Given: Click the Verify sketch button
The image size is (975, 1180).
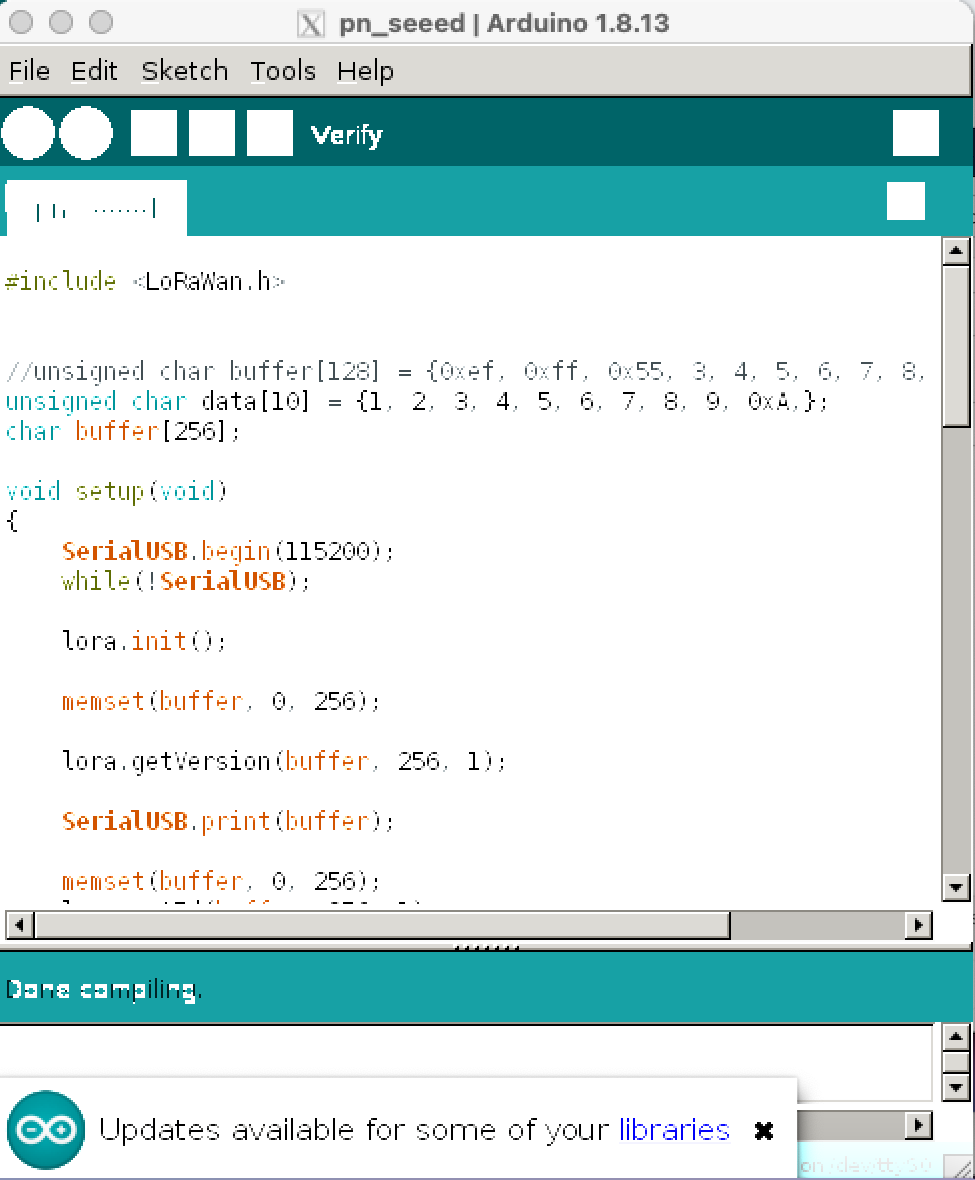Looking at the screenshot, I should [x=28, y=134].
